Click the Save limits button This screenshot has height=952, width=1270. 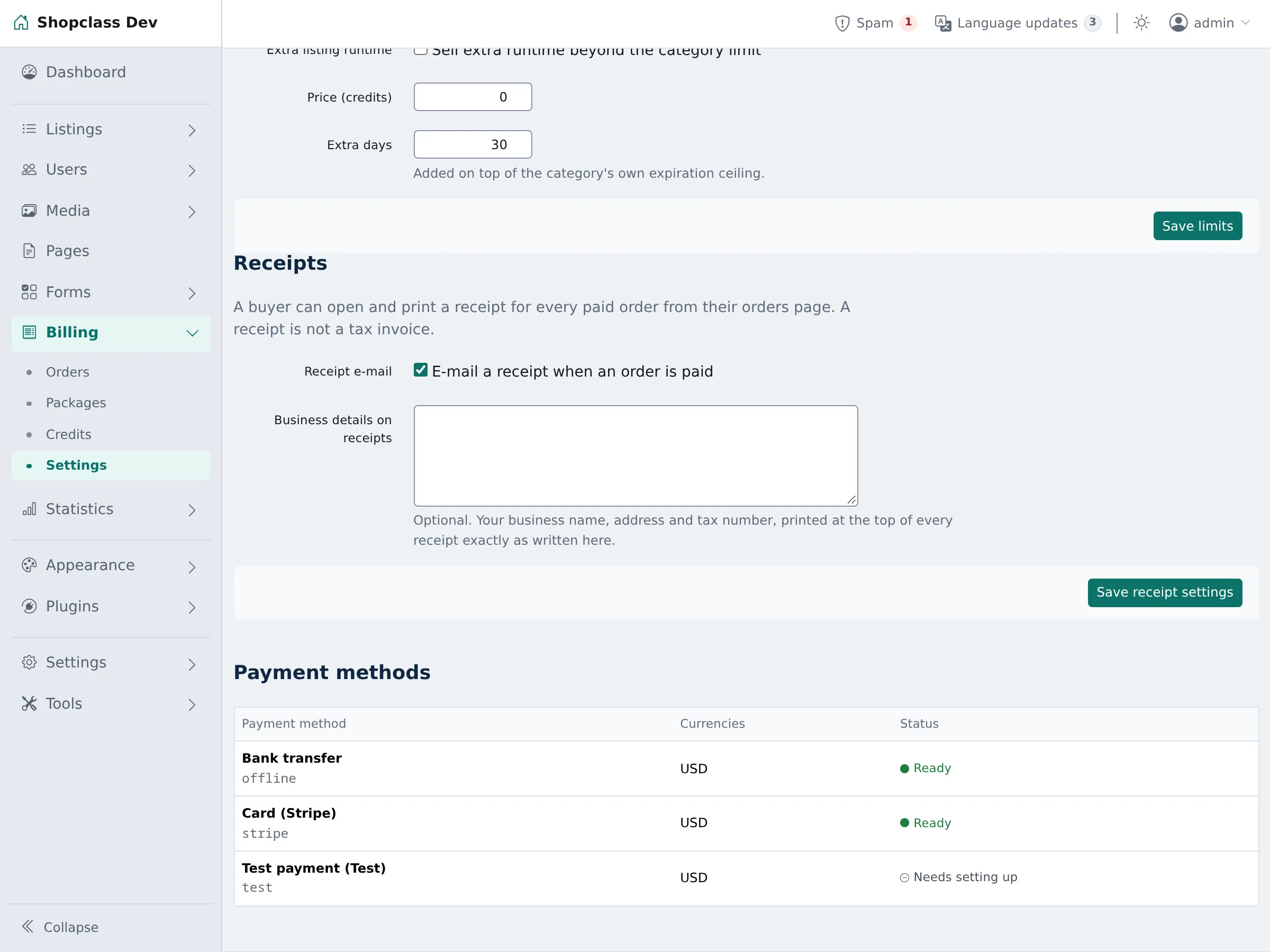[1198, 226]
